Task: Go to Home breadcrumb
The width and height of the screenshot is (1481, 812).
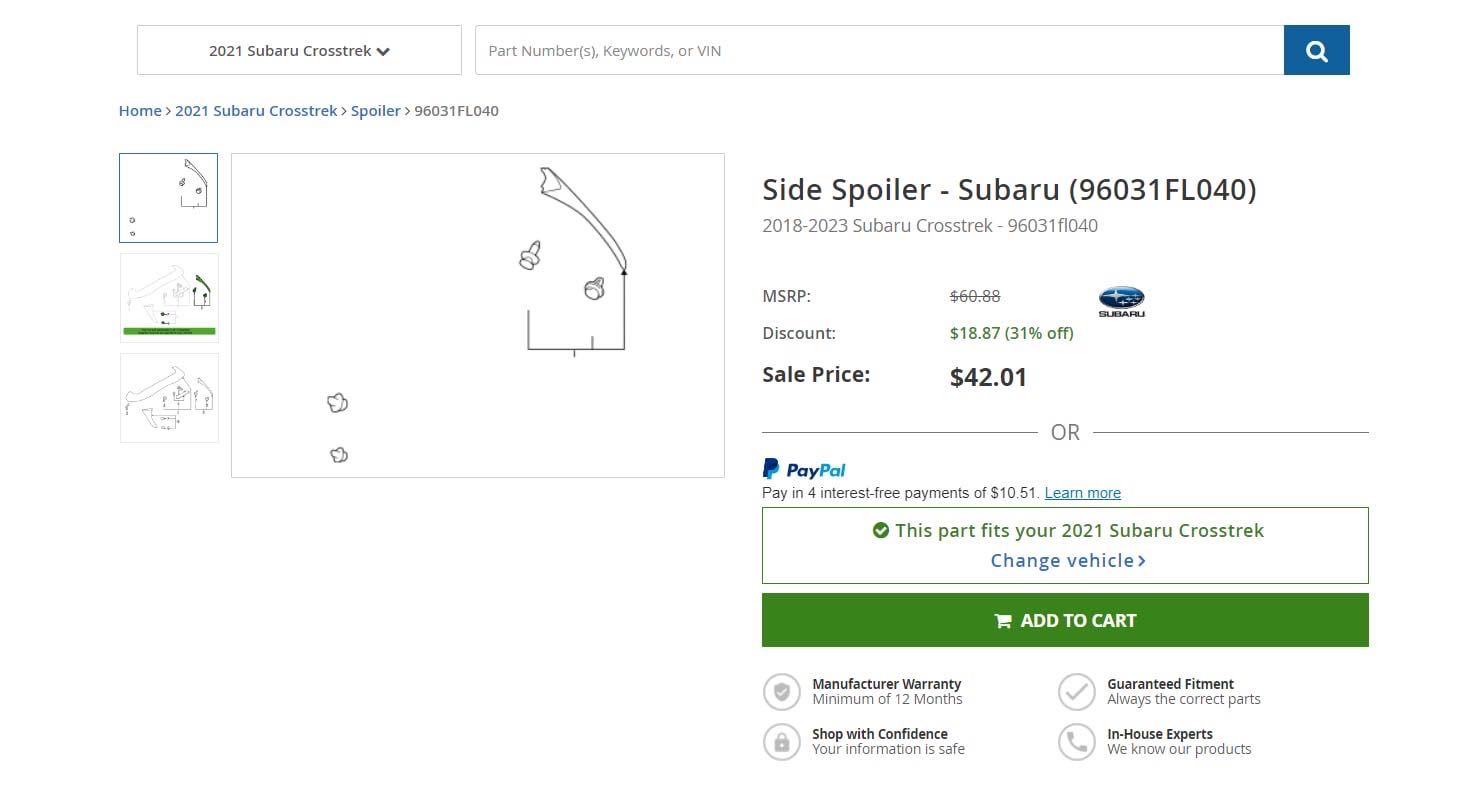Action: [x=140, y=111]
